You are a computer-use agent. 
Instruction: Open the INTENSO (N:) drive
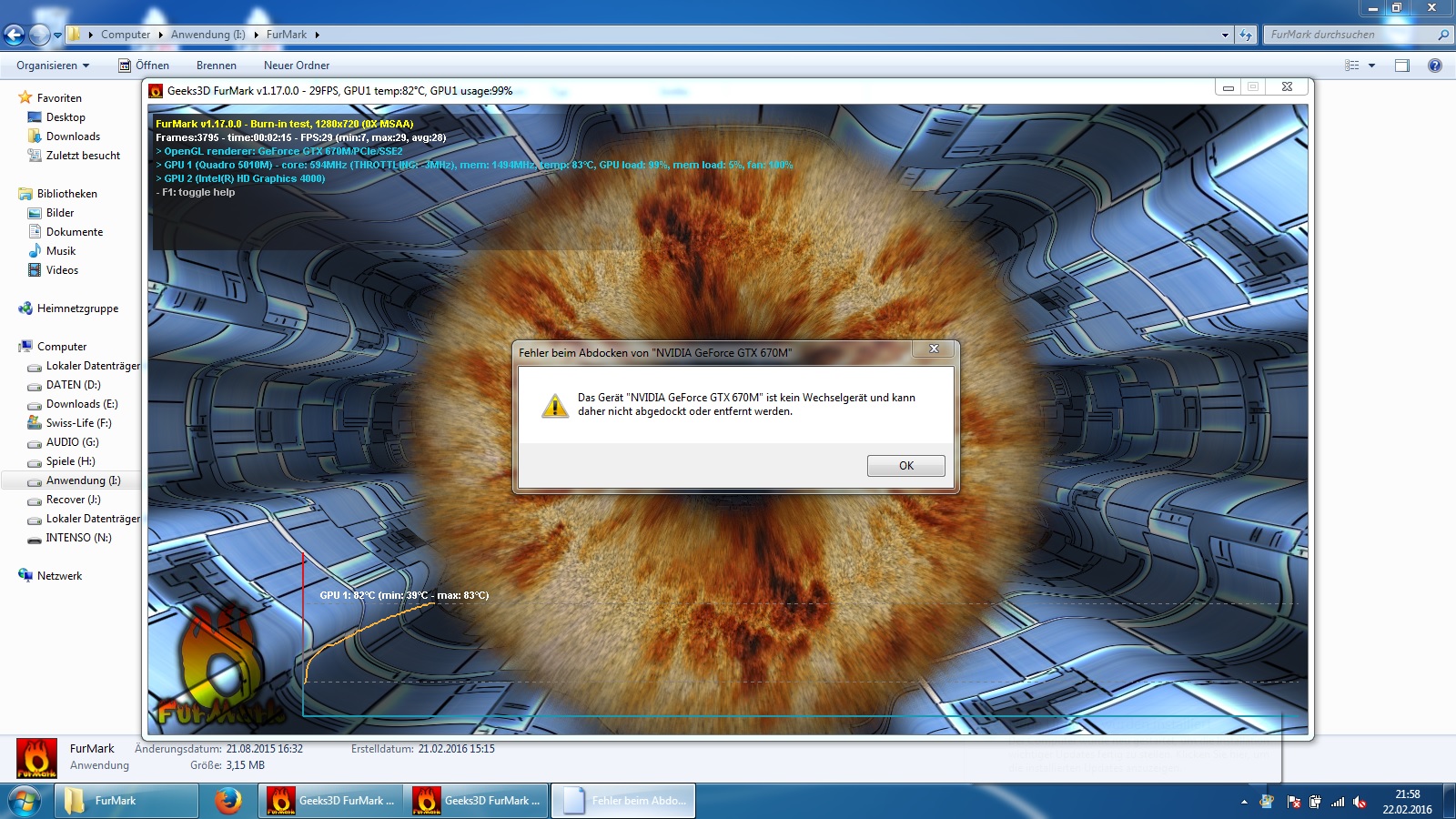coord(78,538)
